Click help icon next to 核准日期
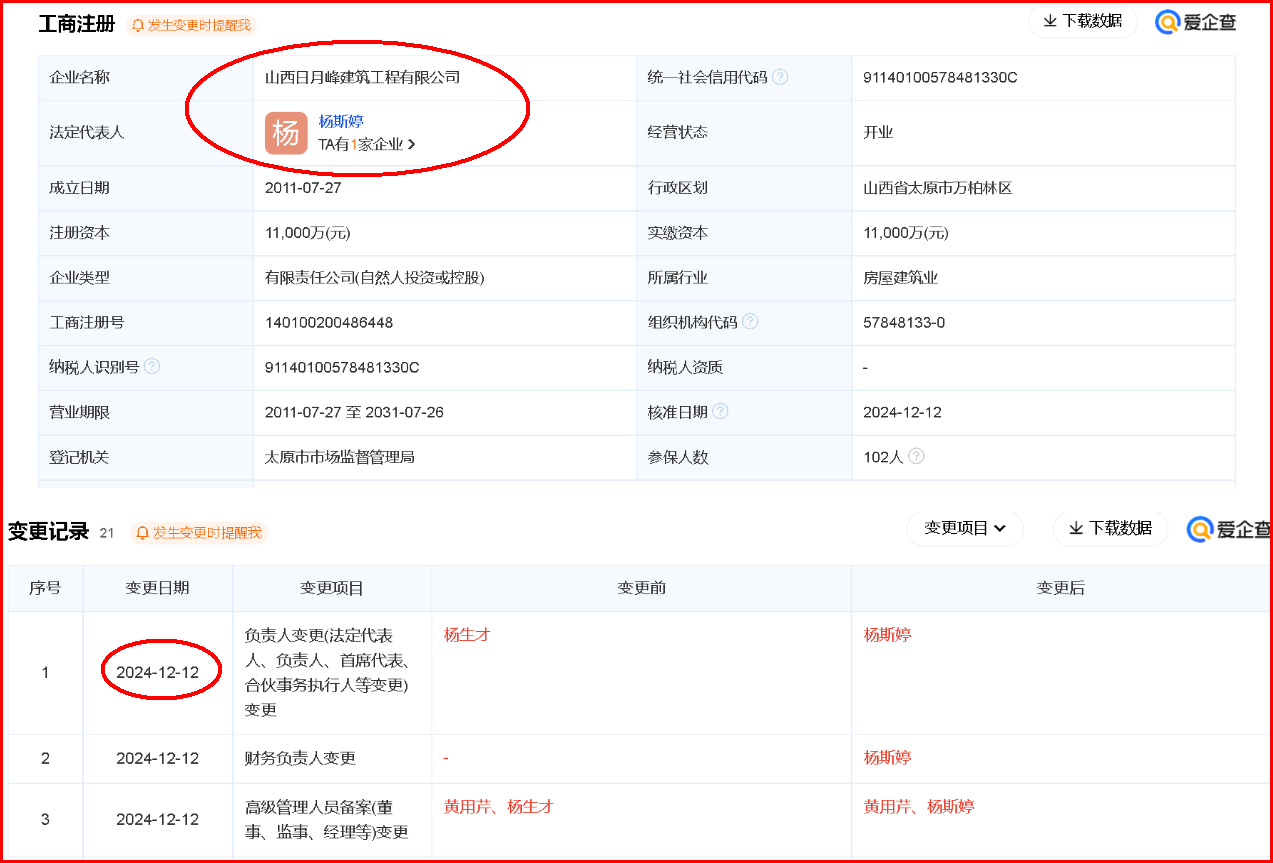1273x863 pixels. [x=720, y=411]
